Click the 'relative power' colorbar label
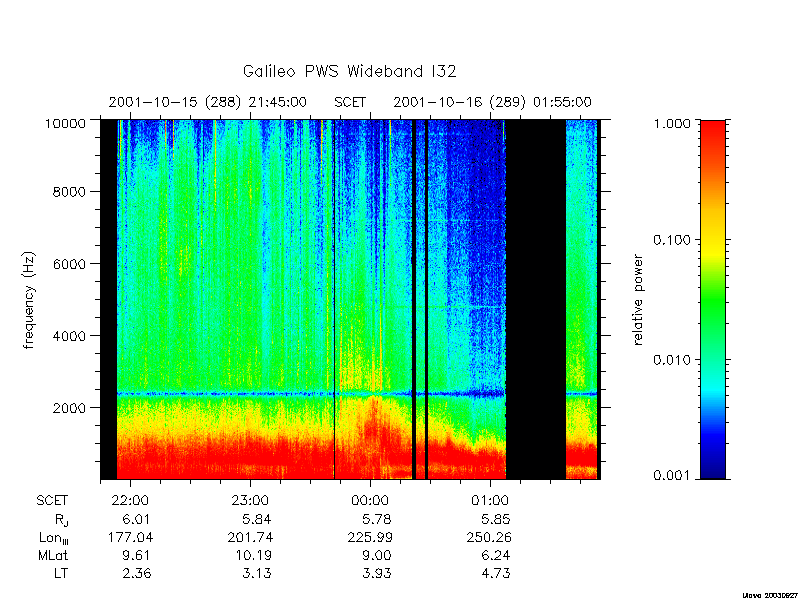This screenshot has height=600, width=800. coord(638,300)
